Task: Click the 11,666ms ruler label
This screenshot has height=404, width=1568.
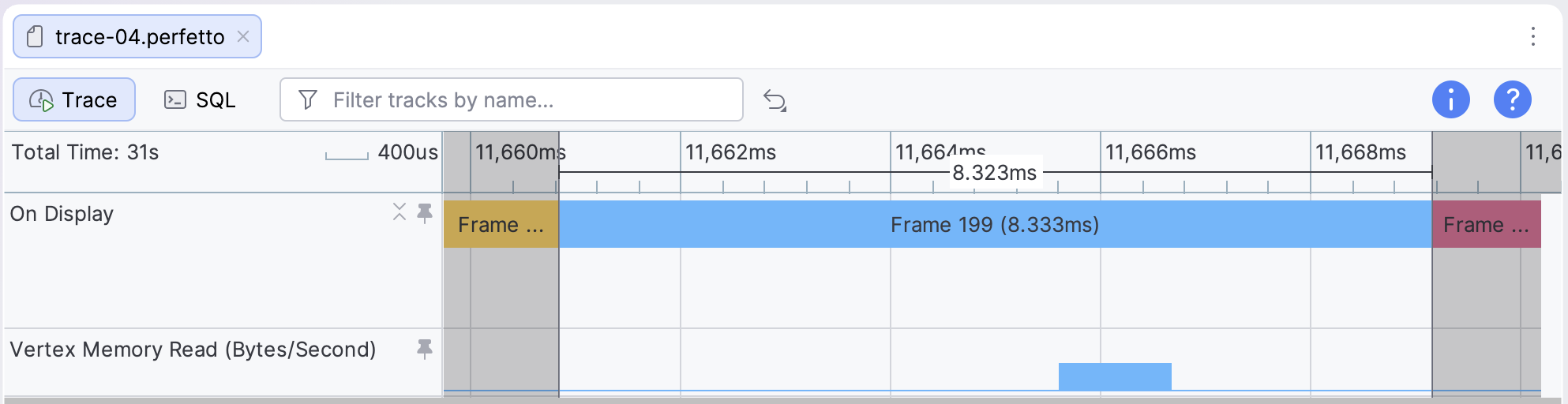Action: pyautogui.click(x=1150, y=152)
